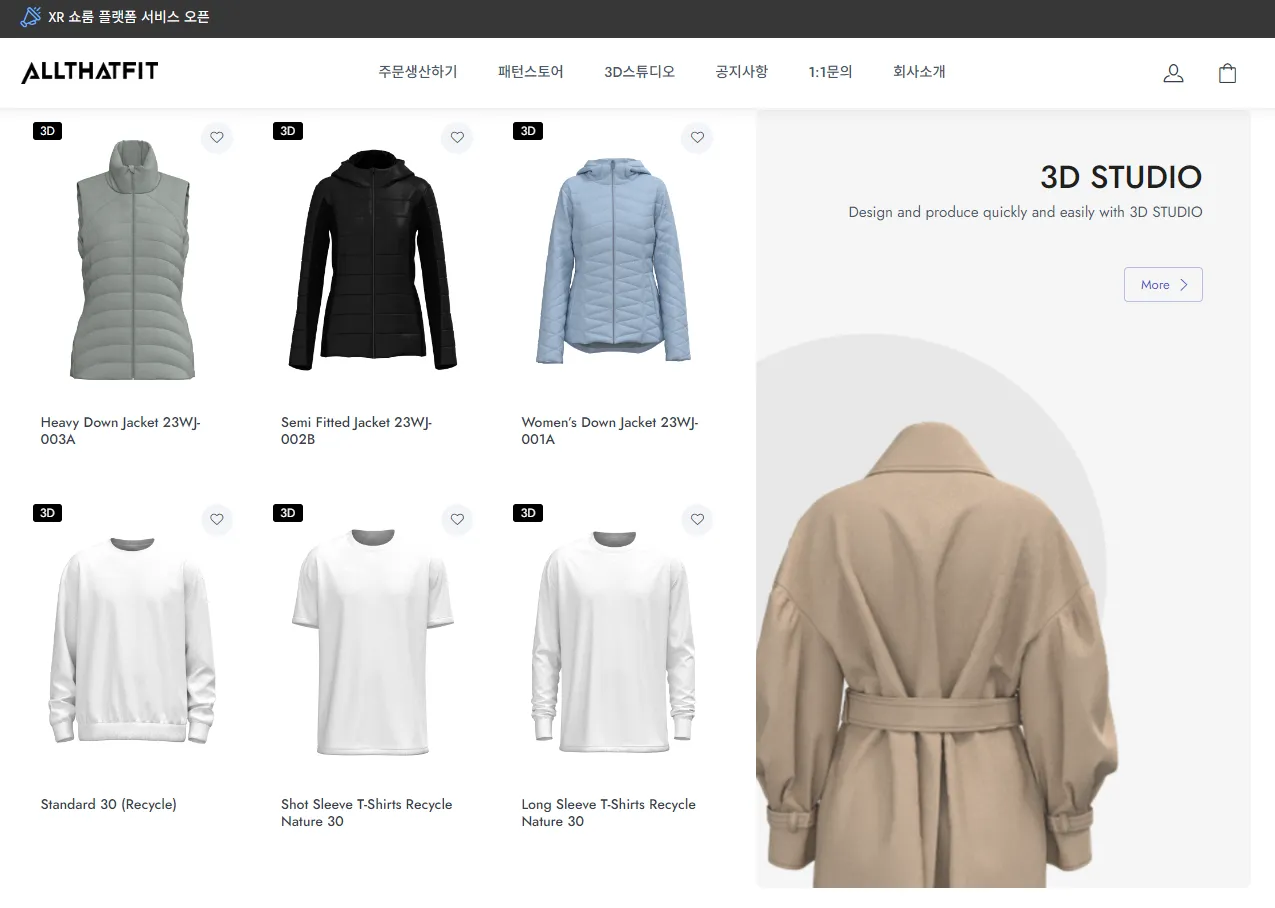The height and width of the screenshot is (908, 1275).
Task: Select the white short sleeve T-shirt thumbnail
Action: point(373,642)
